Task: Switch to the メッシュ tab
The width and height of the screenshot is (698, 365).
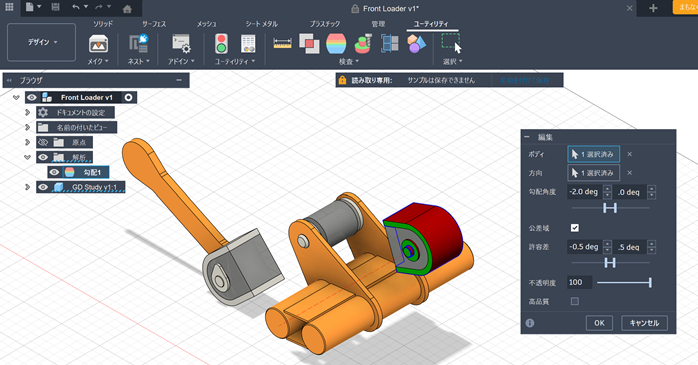Action: click(x=207, y=24)
